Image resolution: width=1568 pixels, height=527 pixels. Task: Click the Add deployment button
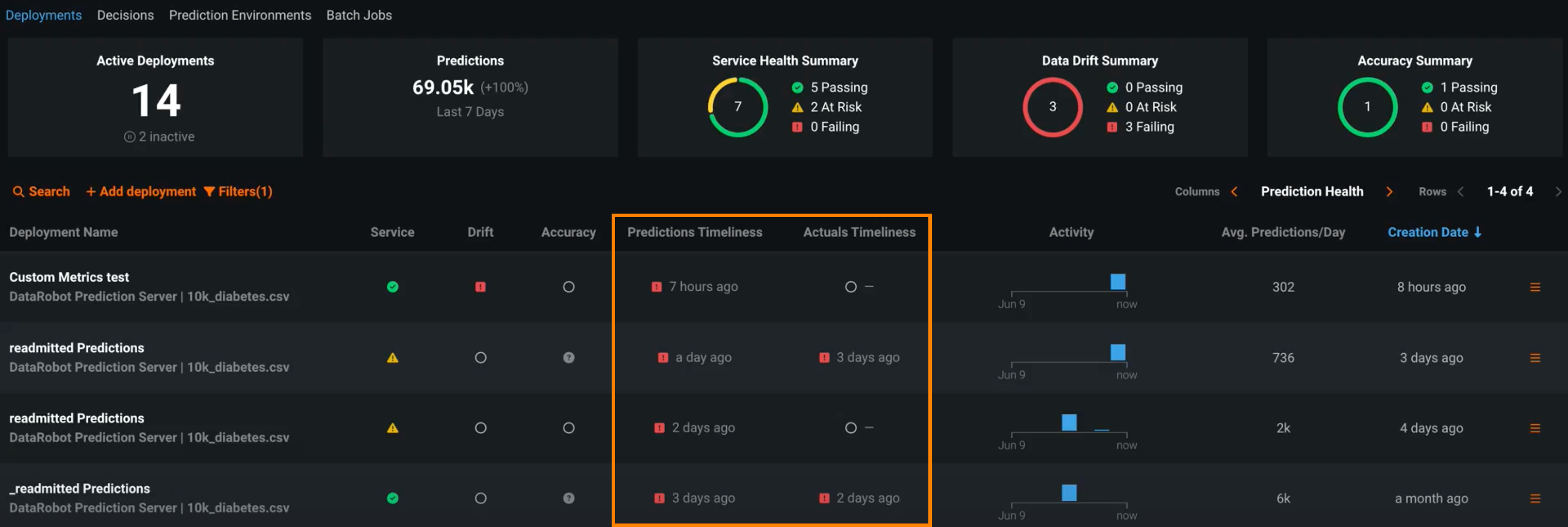click(x=141, y=192)
